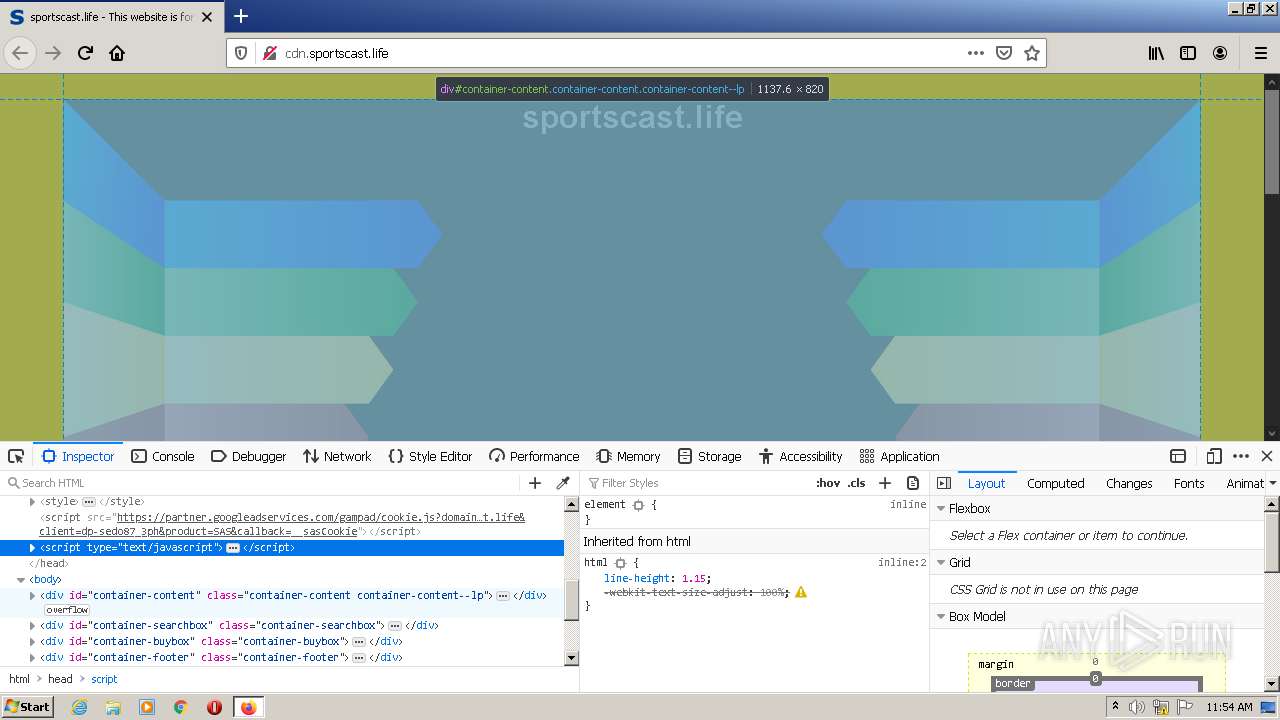The width and height of the screenshot is (1280, 720).
Task: Open the Firefox hamburger menu
Action: tap(1260, 53)
